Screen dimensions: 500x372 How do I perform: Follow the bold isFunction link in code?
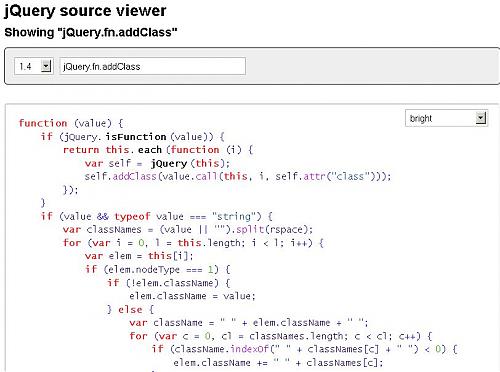pos(136,137)
